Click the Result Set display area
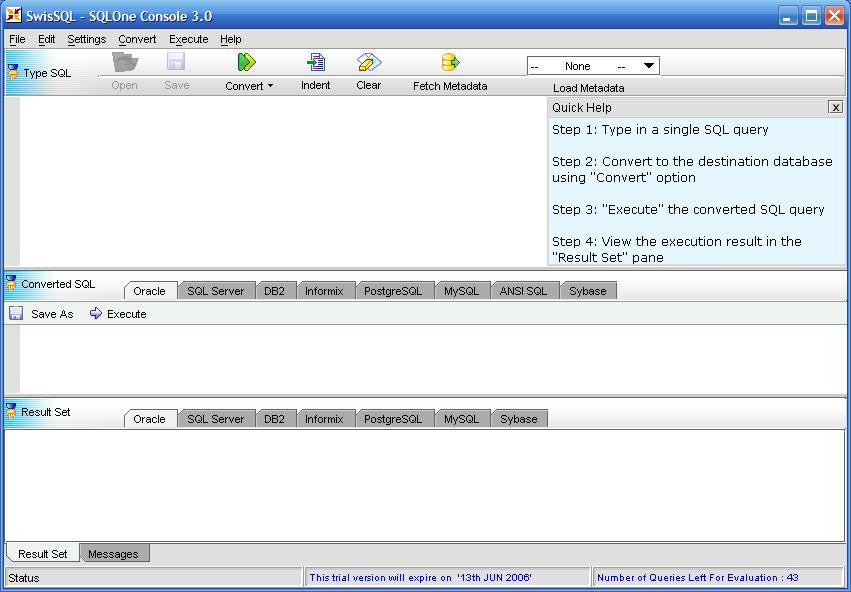 click(425, 485)
